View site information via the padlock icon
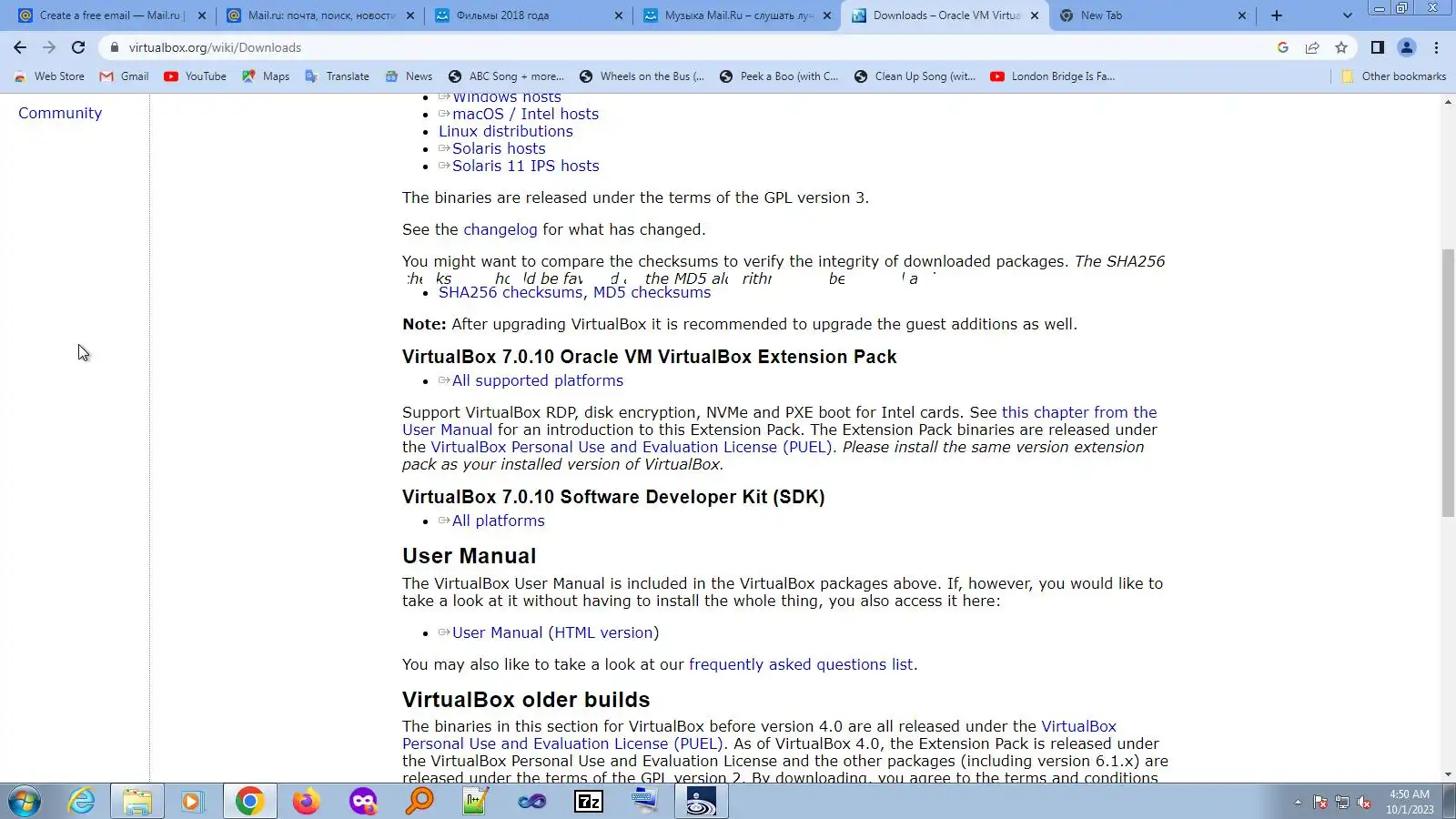The width and height of the screenshot is (1456, 819). point(114,47)
